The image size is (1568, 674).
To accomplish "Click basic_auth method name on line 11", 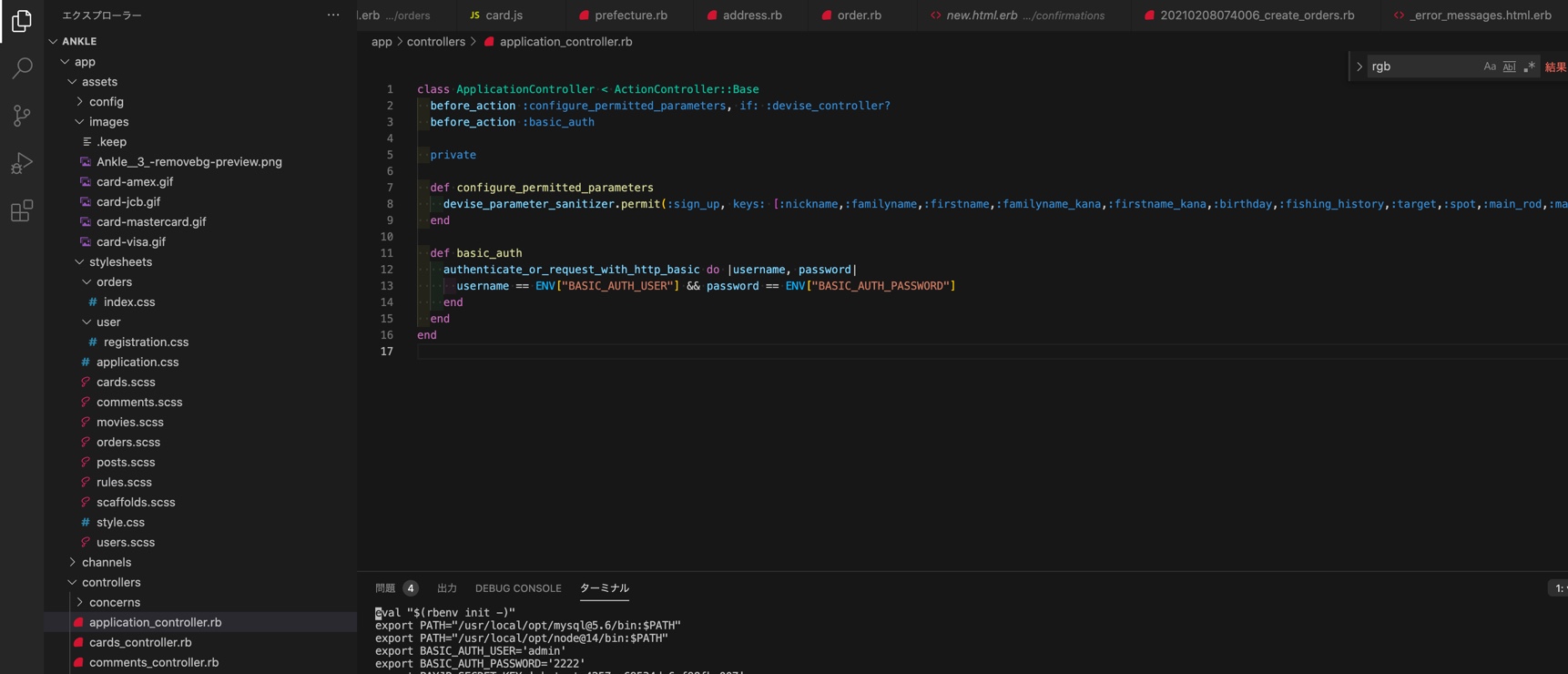I will (489, 253).
